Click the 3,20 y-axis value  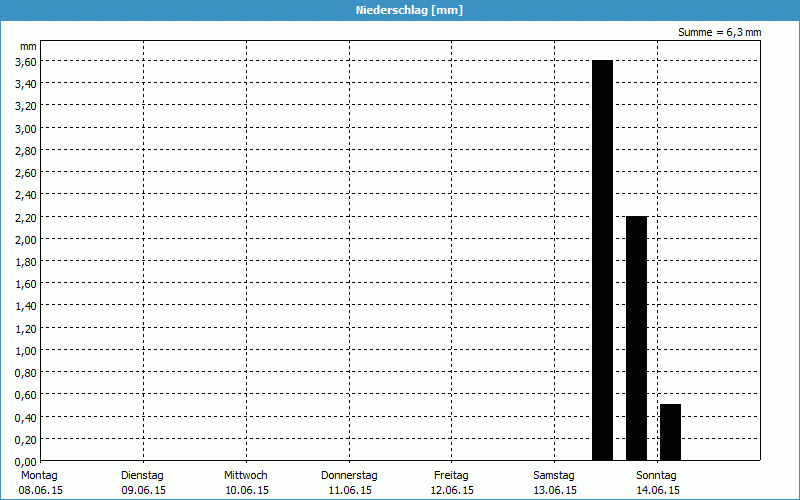[26, 106]
